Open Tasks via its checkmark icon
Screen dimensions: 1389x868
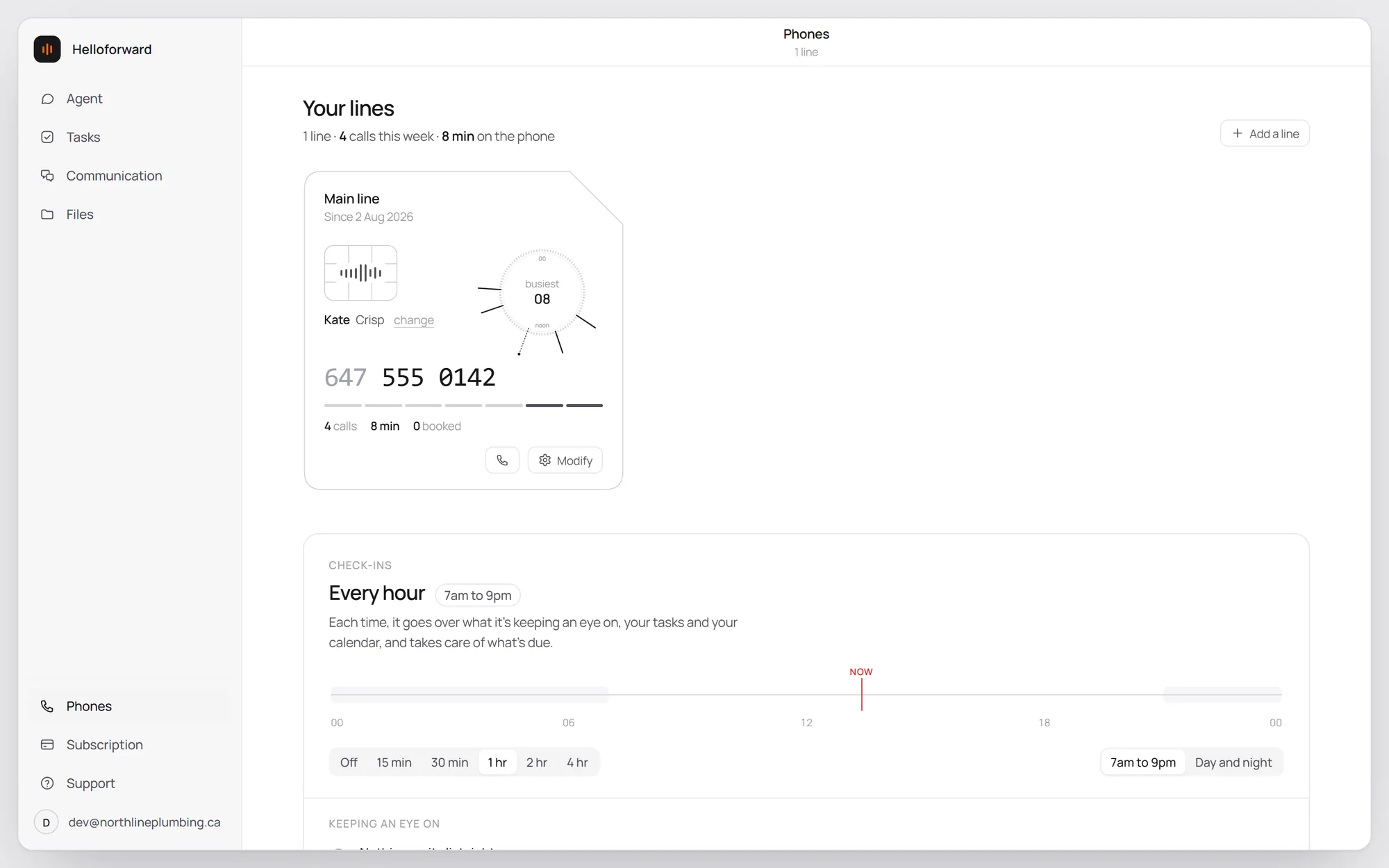[47, 137]
